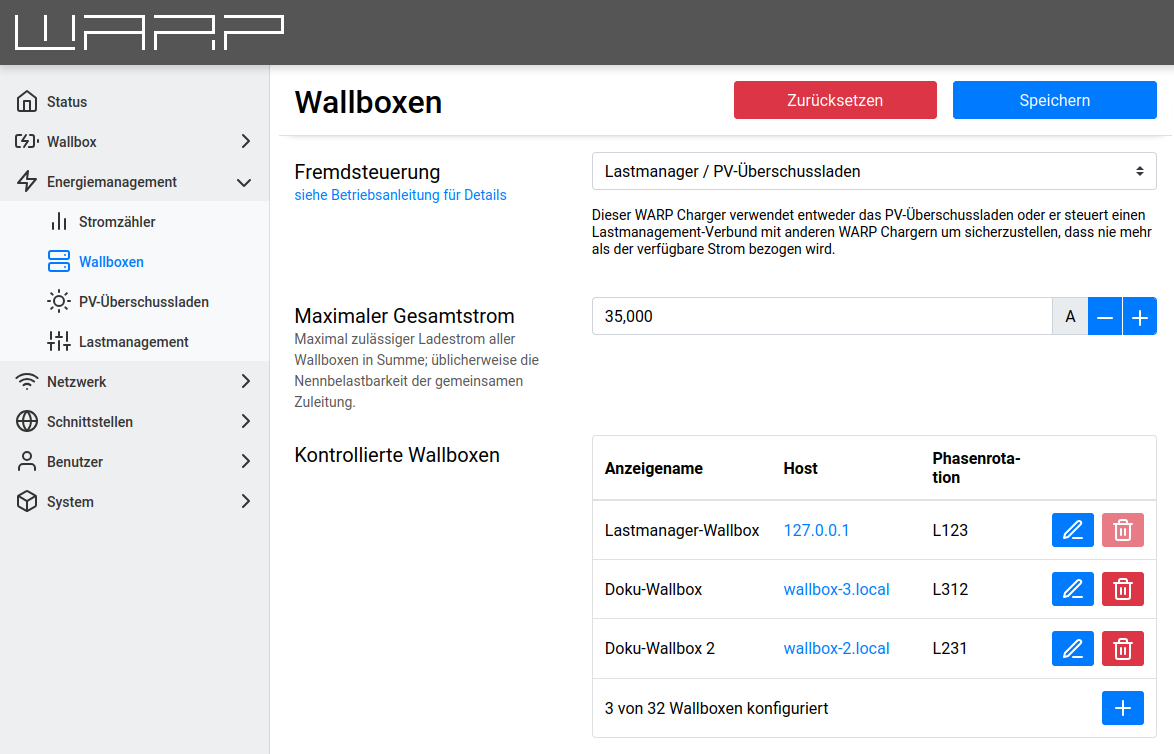Increase the maximum total current
Screen dimensions: 1174x754
pos(1139,316)
